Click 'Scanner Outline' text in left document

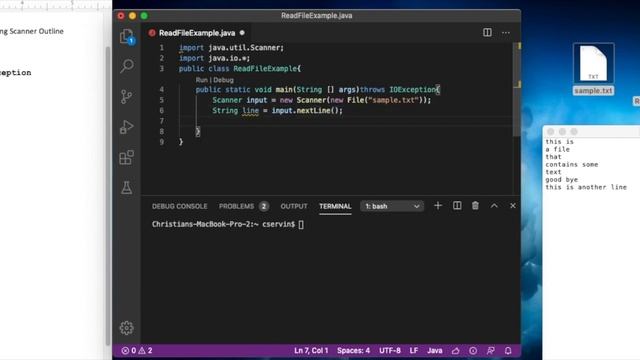36,31
